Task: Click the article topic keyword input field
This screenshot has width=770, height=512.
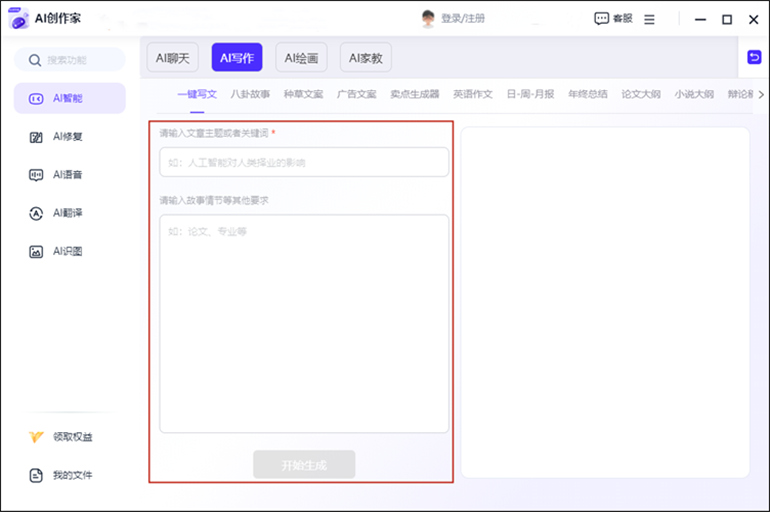Action: [304, 162]
